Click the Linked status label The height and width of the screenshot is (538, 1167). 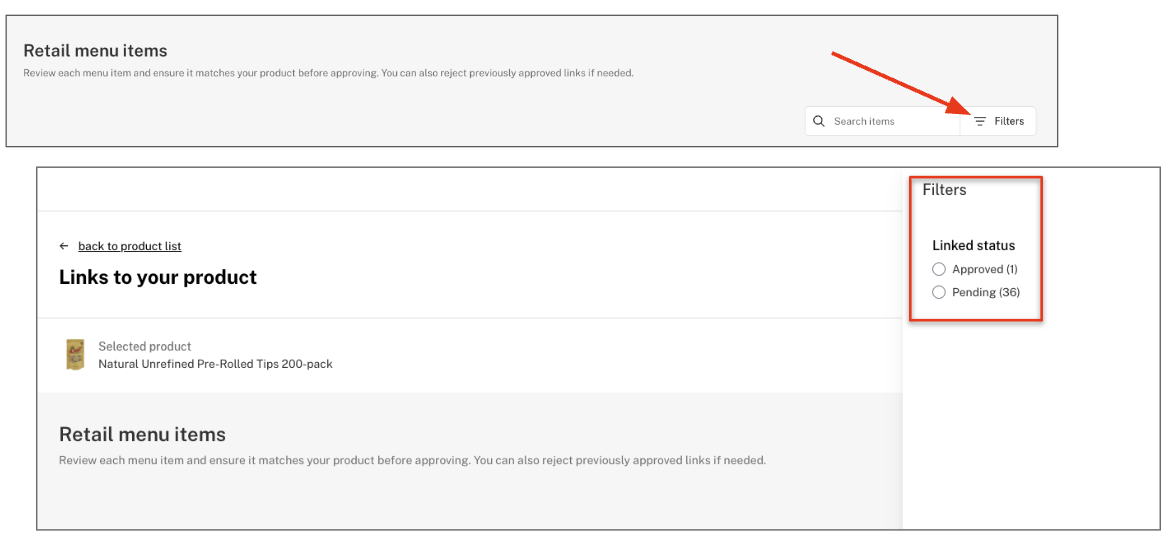tap(973, 246)
